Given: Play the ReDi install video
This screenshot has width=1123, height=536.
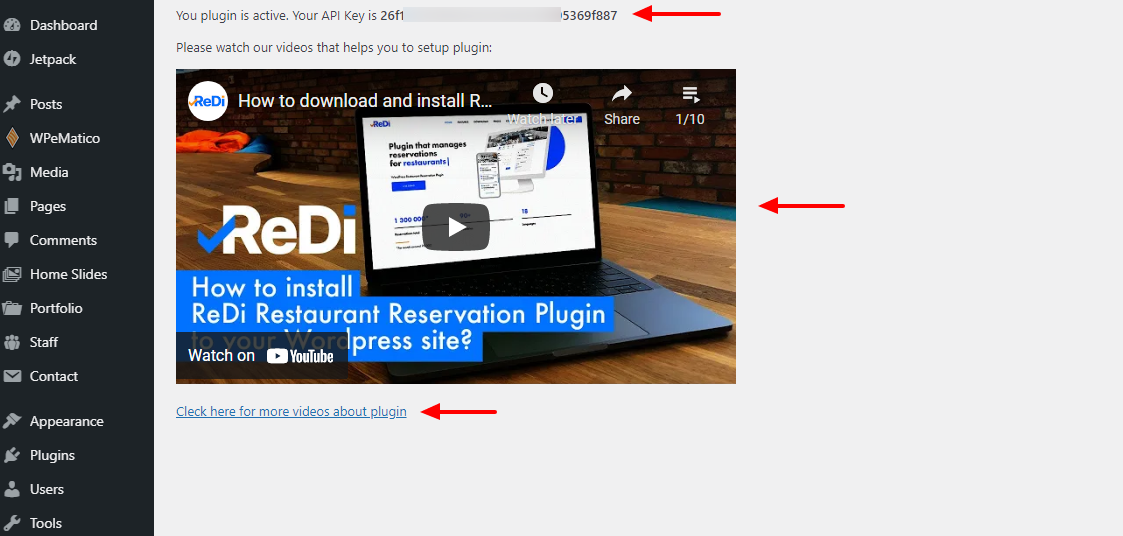Looking at the screenshot, I should tap(456, 227).
